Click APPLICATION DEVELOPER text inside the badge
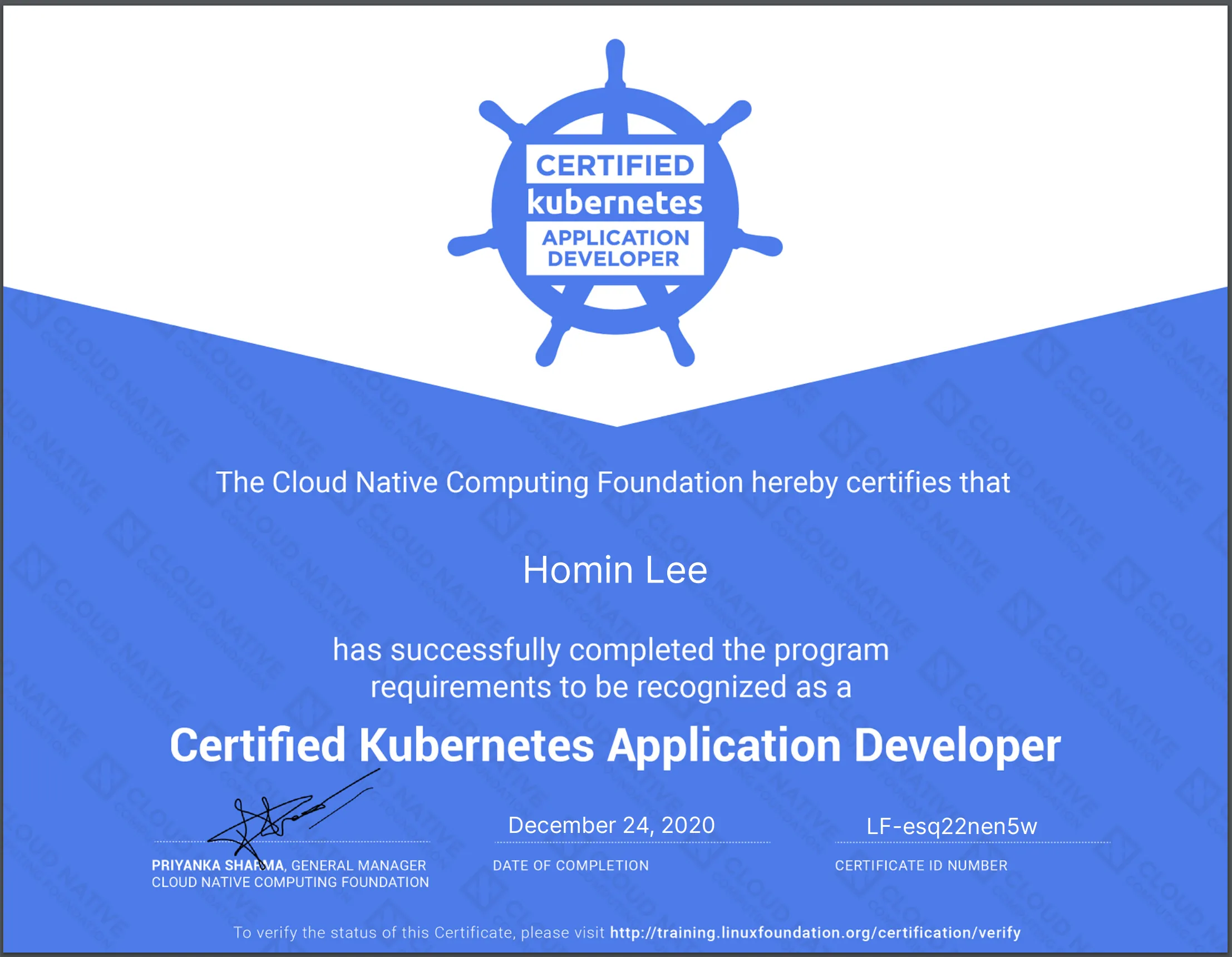1232x957 pixels. (x=615, y=248)
